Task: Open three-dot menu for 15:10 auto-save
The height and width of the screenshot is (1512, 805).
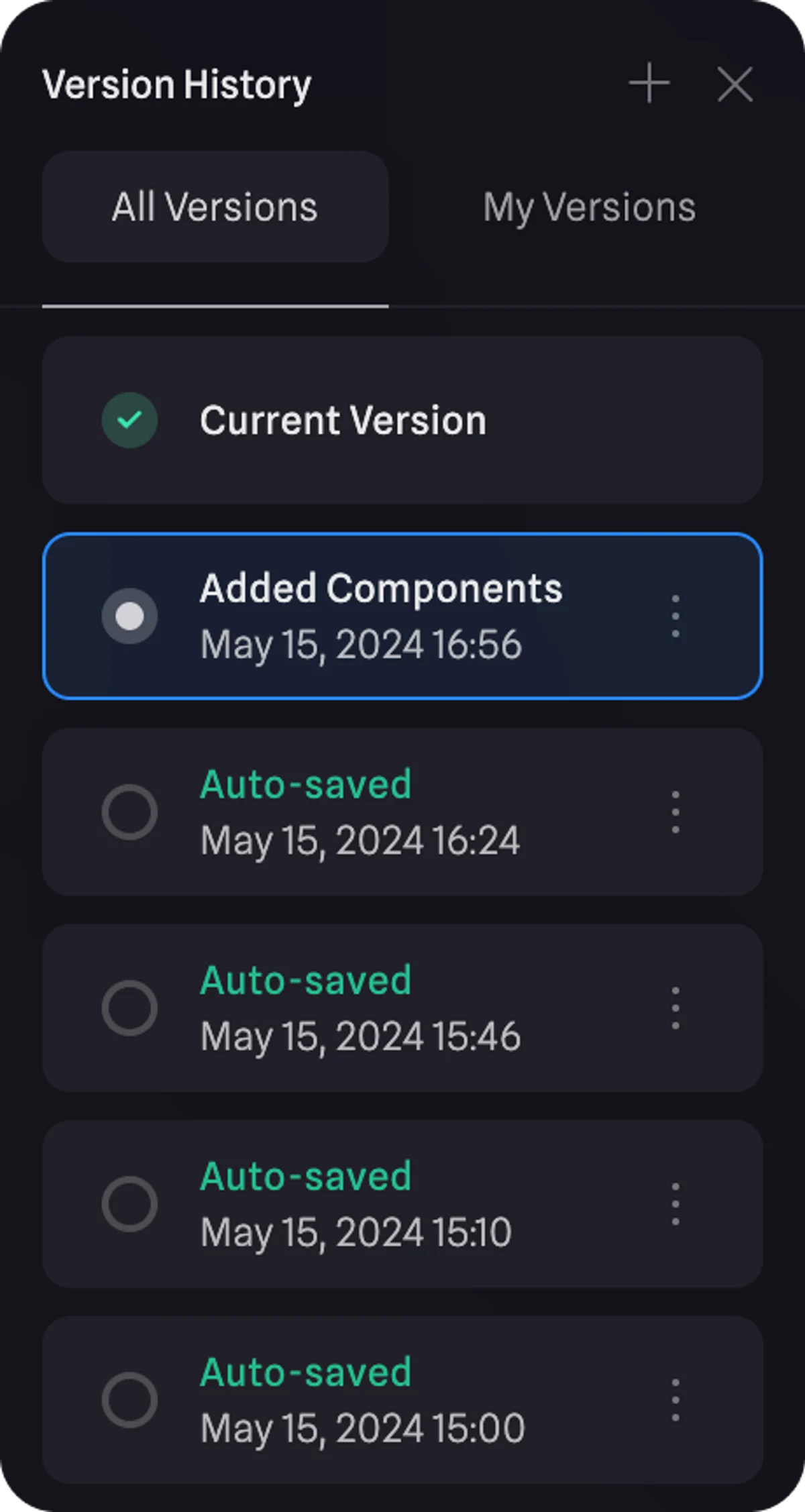Action: click(675, 1203)
